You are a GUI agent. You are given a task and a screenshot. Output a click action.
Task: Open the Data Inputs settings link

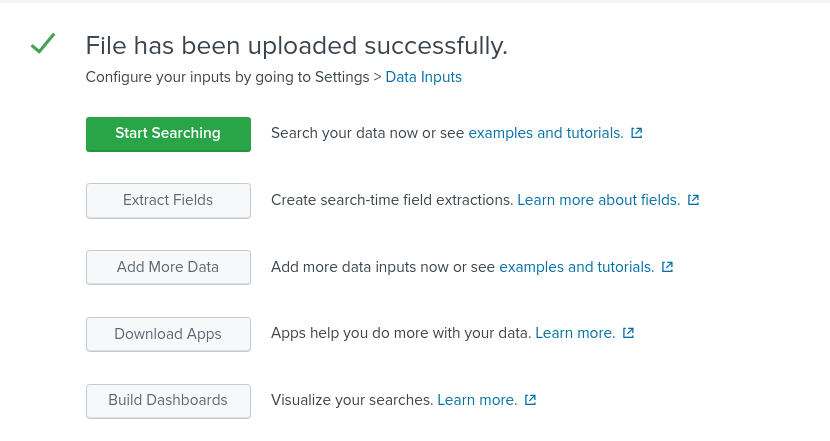coord(423,77)
